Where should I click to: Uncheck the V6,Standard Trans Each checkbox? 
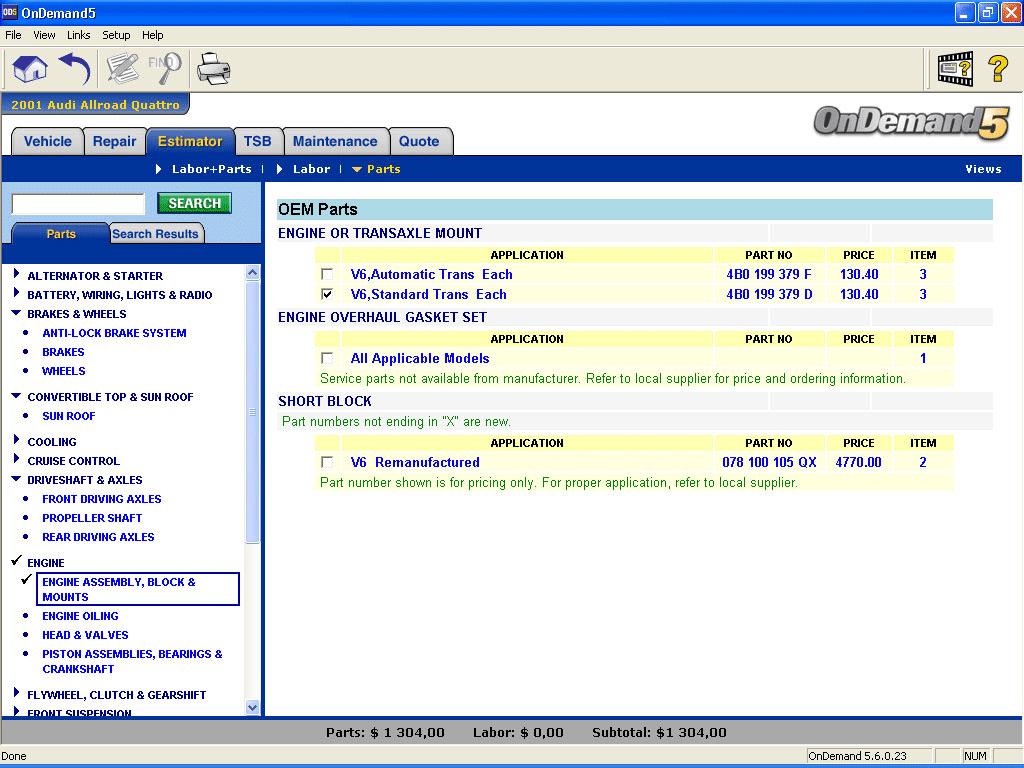pyautogui.click(x=327, y=295)
